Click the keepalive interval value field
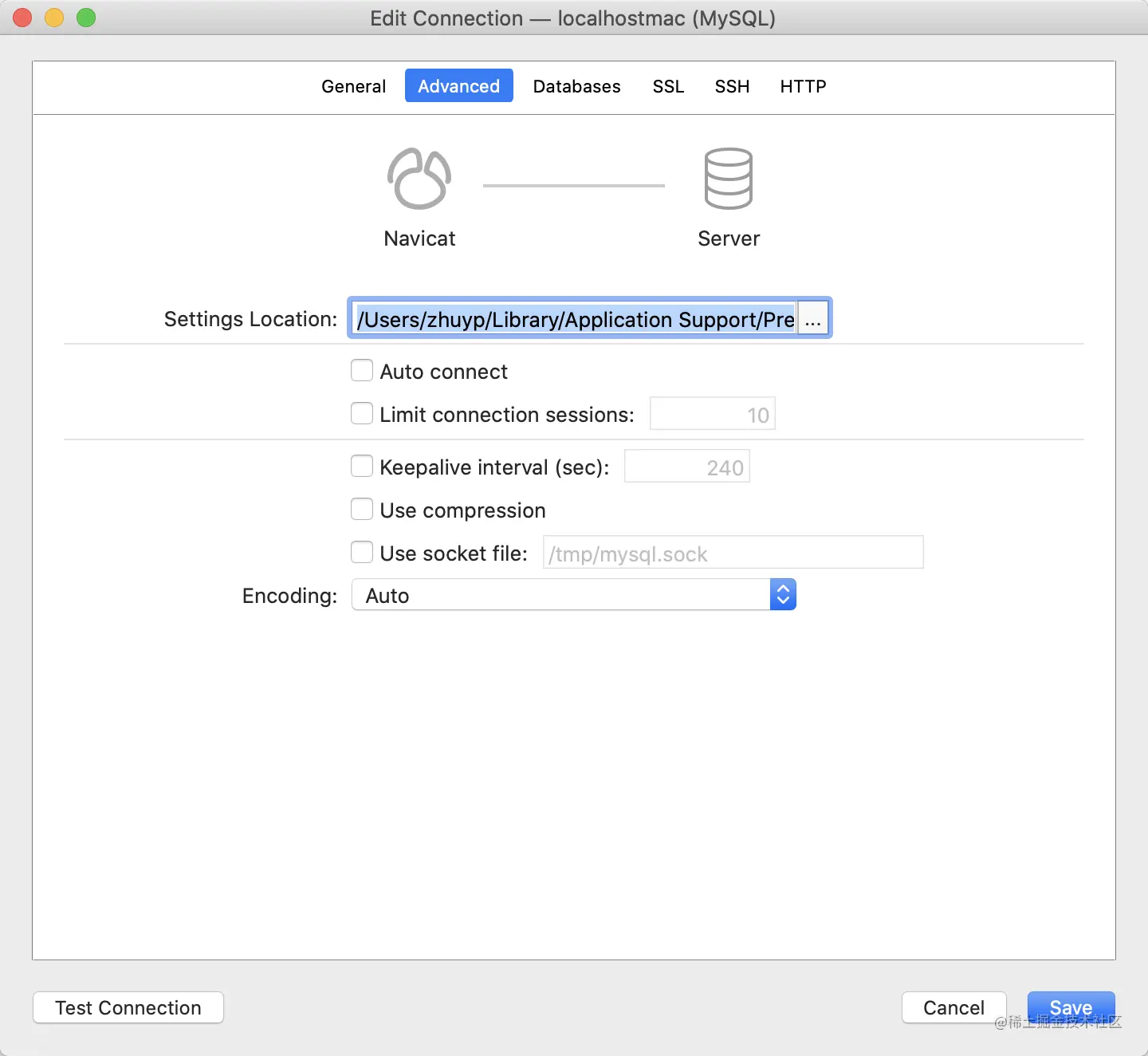This screenshot has width=1148, height=1056. [x=687, y=467]
